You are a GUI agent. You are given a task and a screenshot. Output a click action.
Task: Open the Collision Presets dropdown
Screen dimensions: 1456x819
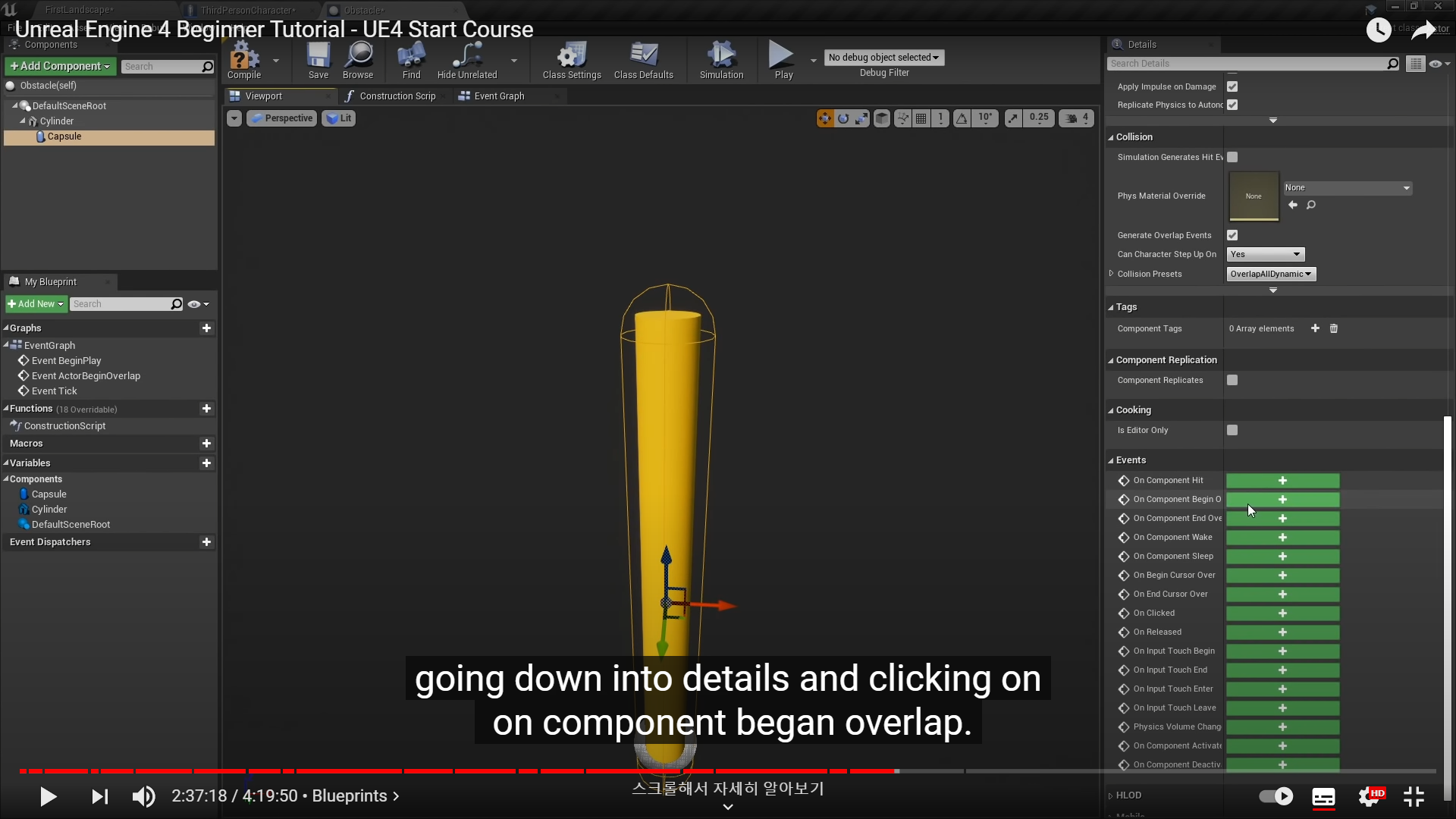pyautogui.click(x=1271, y=274)
